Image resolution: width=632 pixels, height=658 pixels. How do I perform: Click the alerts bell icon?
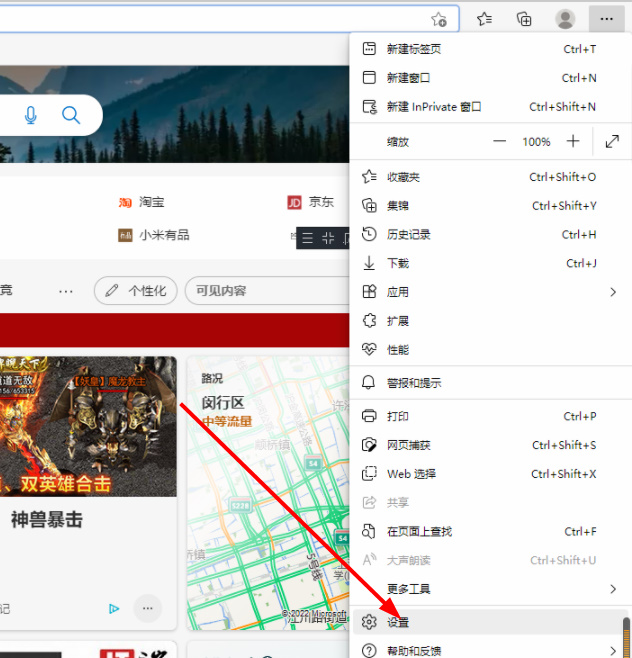point(368,382)
